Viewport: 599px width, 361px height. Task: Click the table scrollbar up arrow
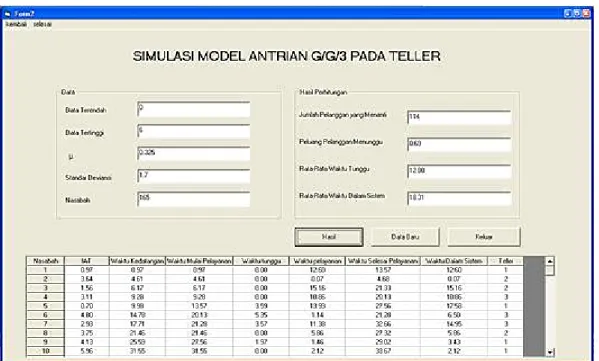[550, 261]
